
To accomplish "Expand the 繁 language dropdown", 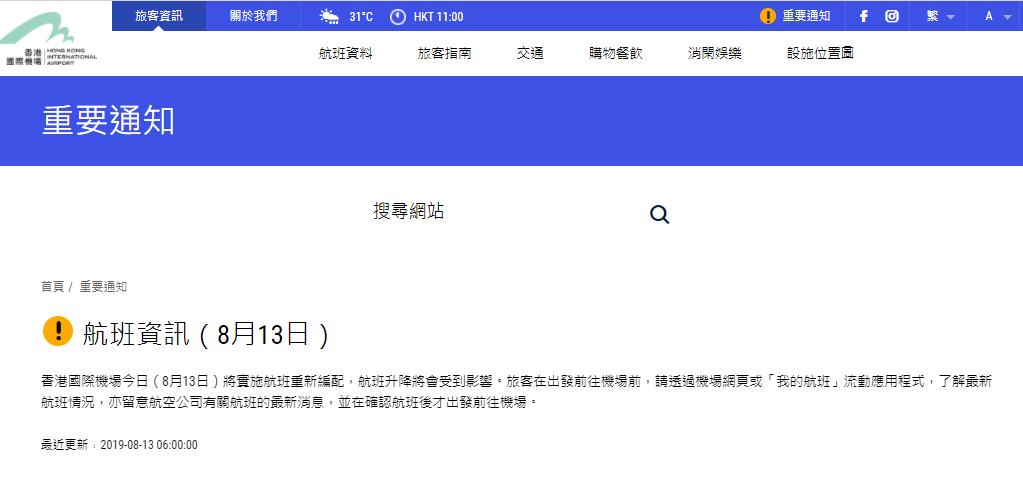I will pyautogui.click(x=940, y=16).
